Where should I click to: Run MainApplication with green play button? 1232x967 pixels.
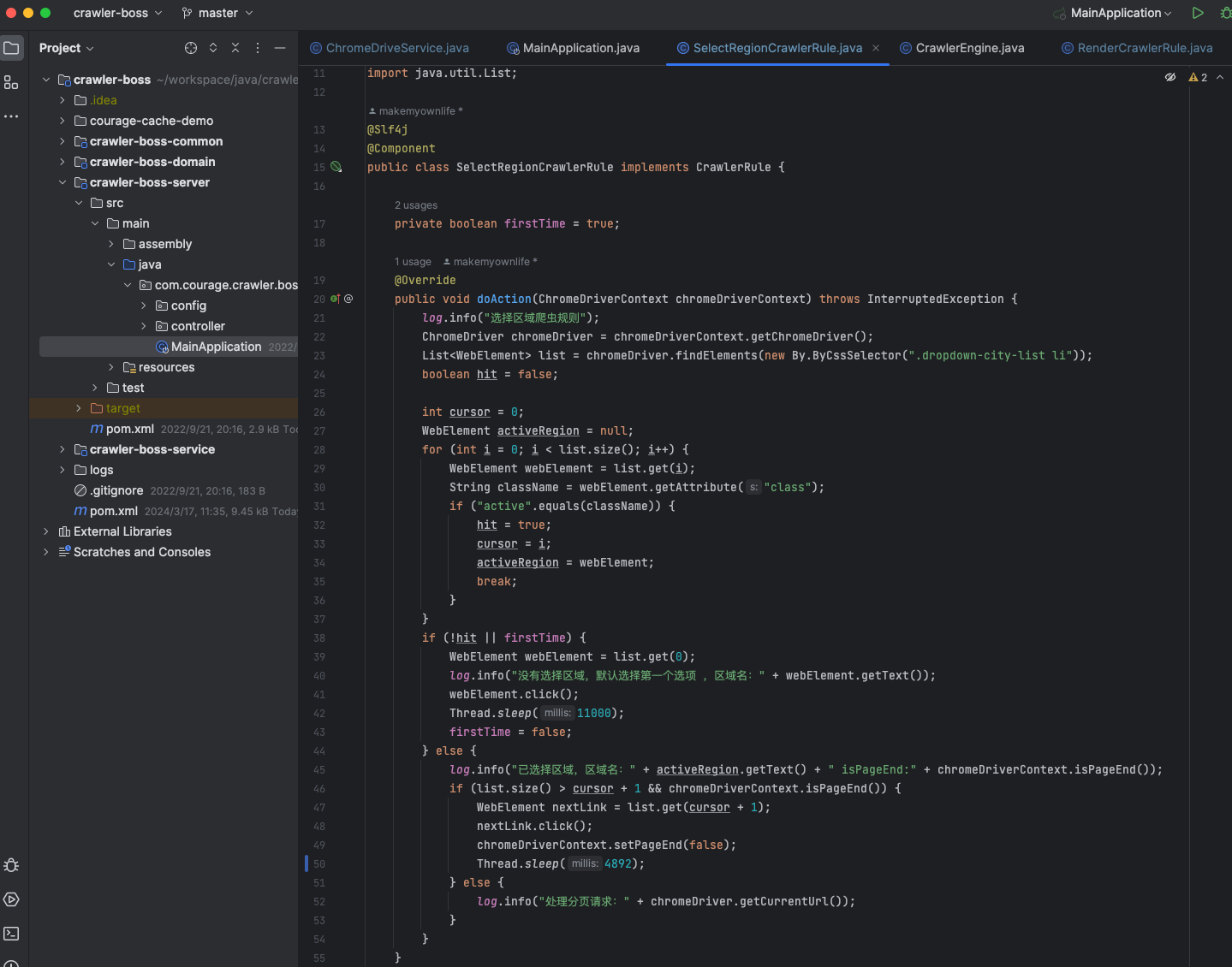(1198, 13)
